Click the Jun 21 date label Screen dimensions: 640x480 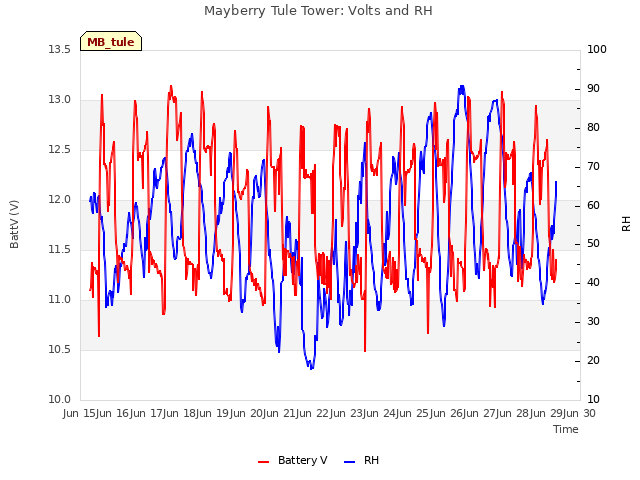pos(279,413)
